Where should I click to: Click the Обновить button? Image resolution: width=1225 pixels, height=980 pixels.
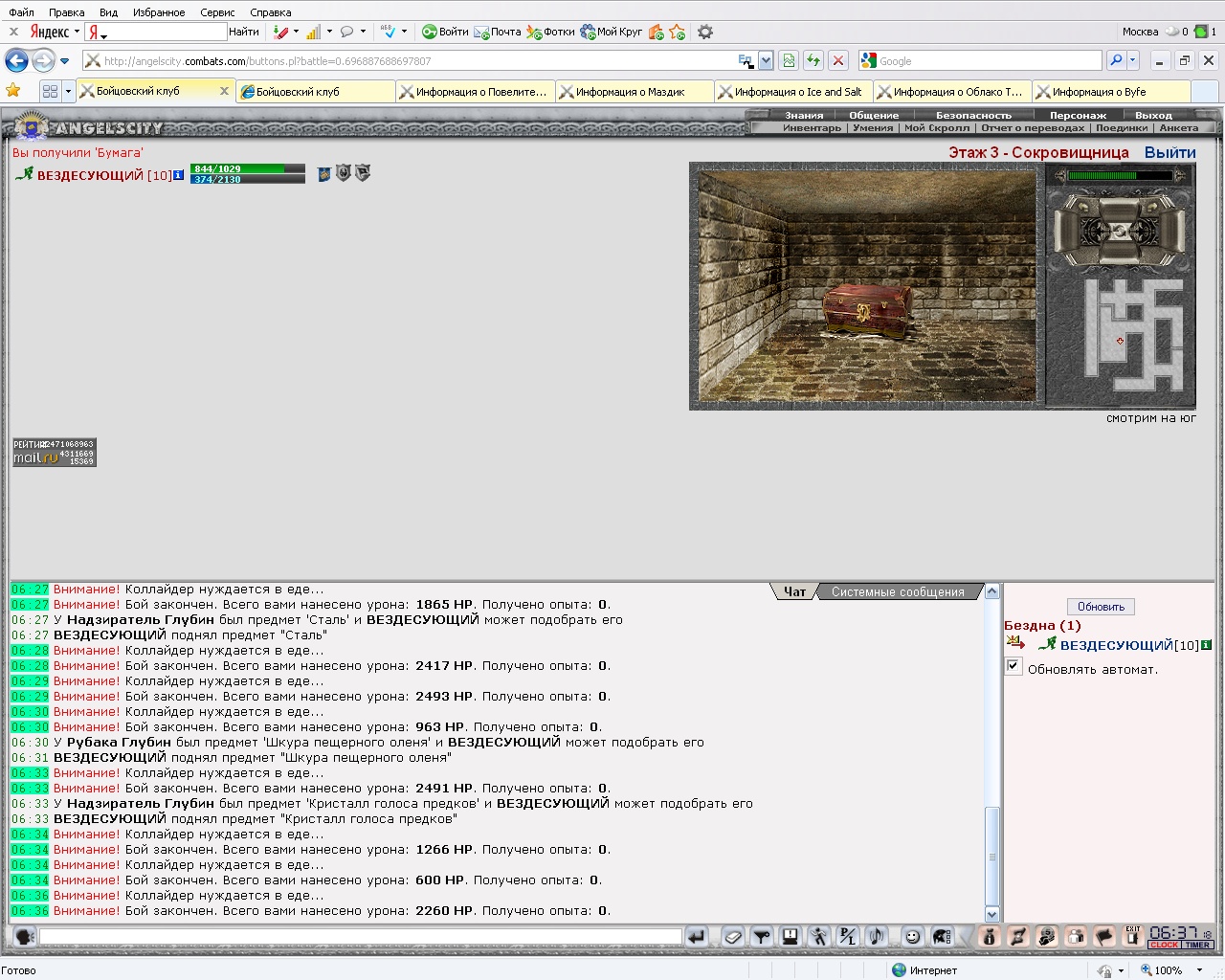[x=1101, y=607]
